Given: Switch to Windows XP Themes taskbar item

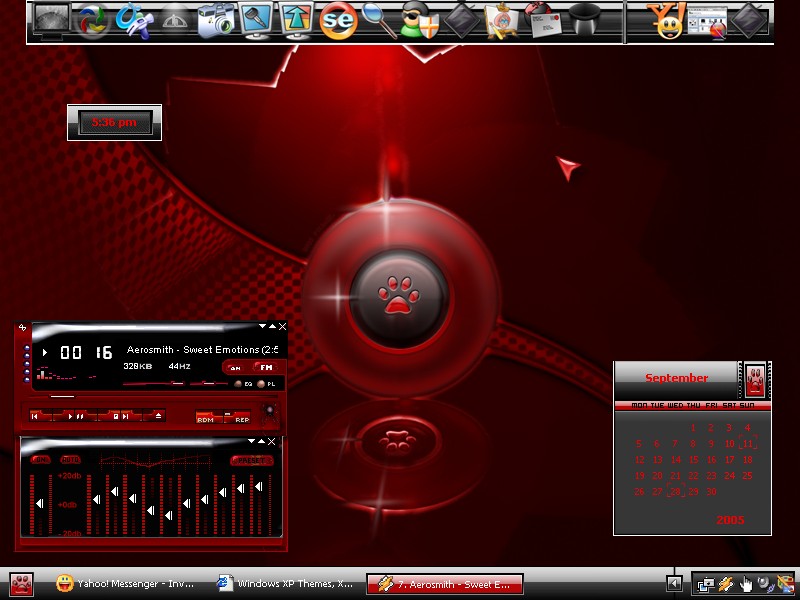Looking at the screenshot, I should point(285,584).
